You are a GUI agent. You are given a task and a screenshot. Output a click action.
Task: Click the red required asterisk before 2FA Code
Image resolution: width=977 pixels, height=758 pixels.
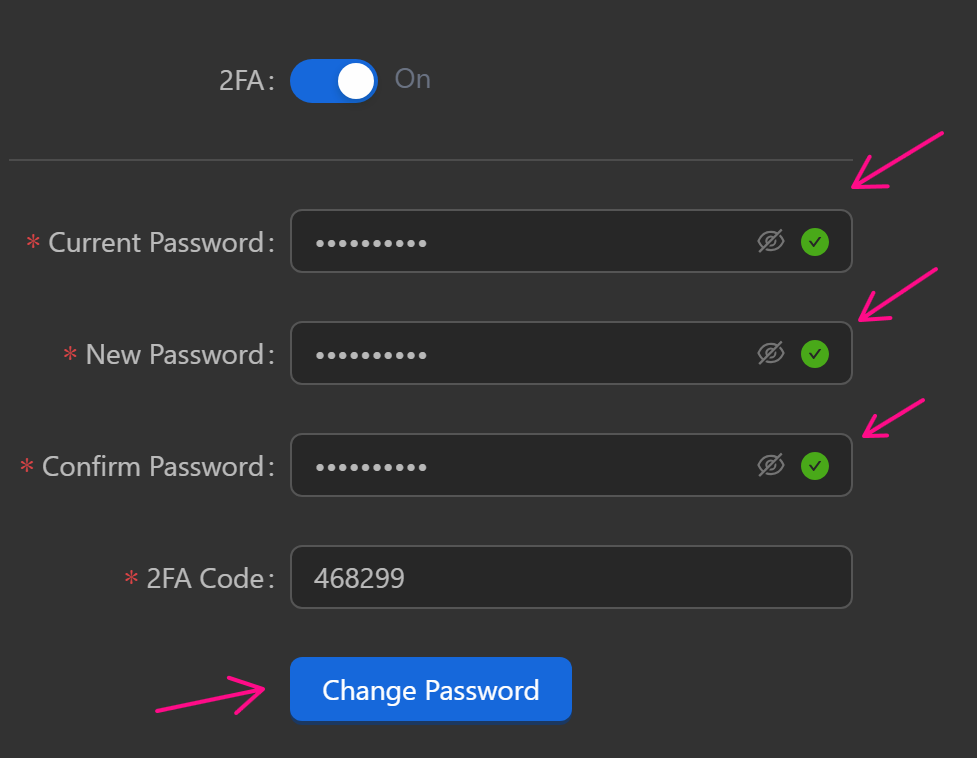point(131,578)
